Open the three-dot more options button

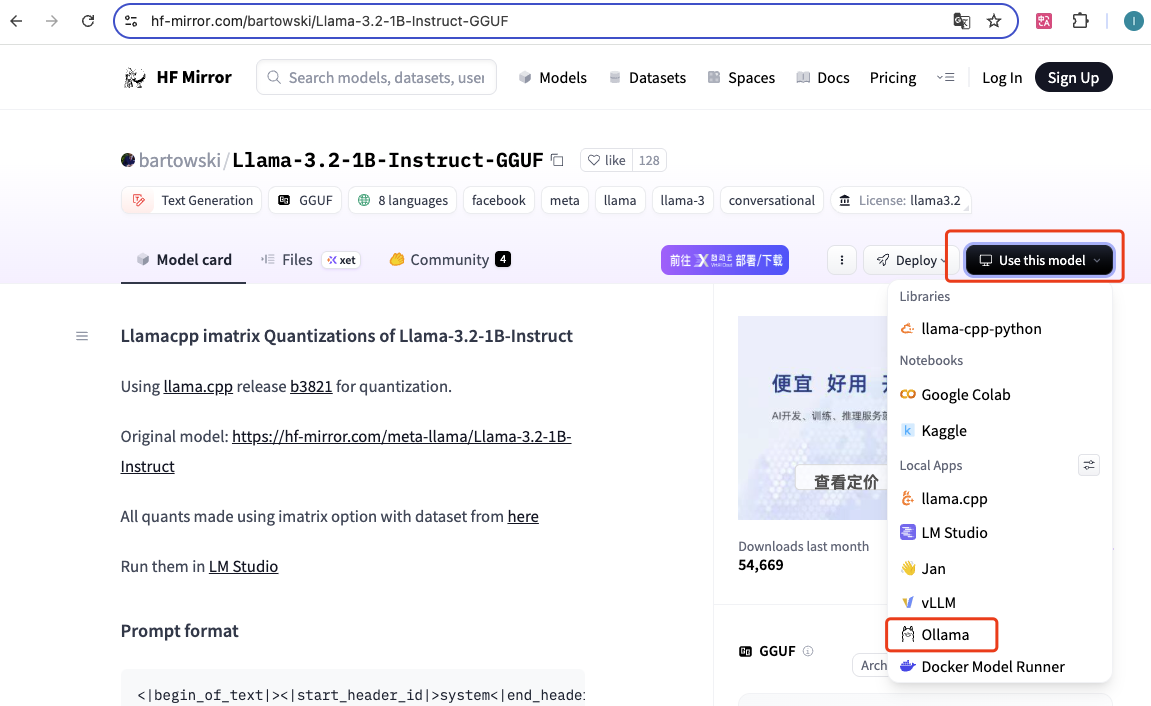click(842, 260)
